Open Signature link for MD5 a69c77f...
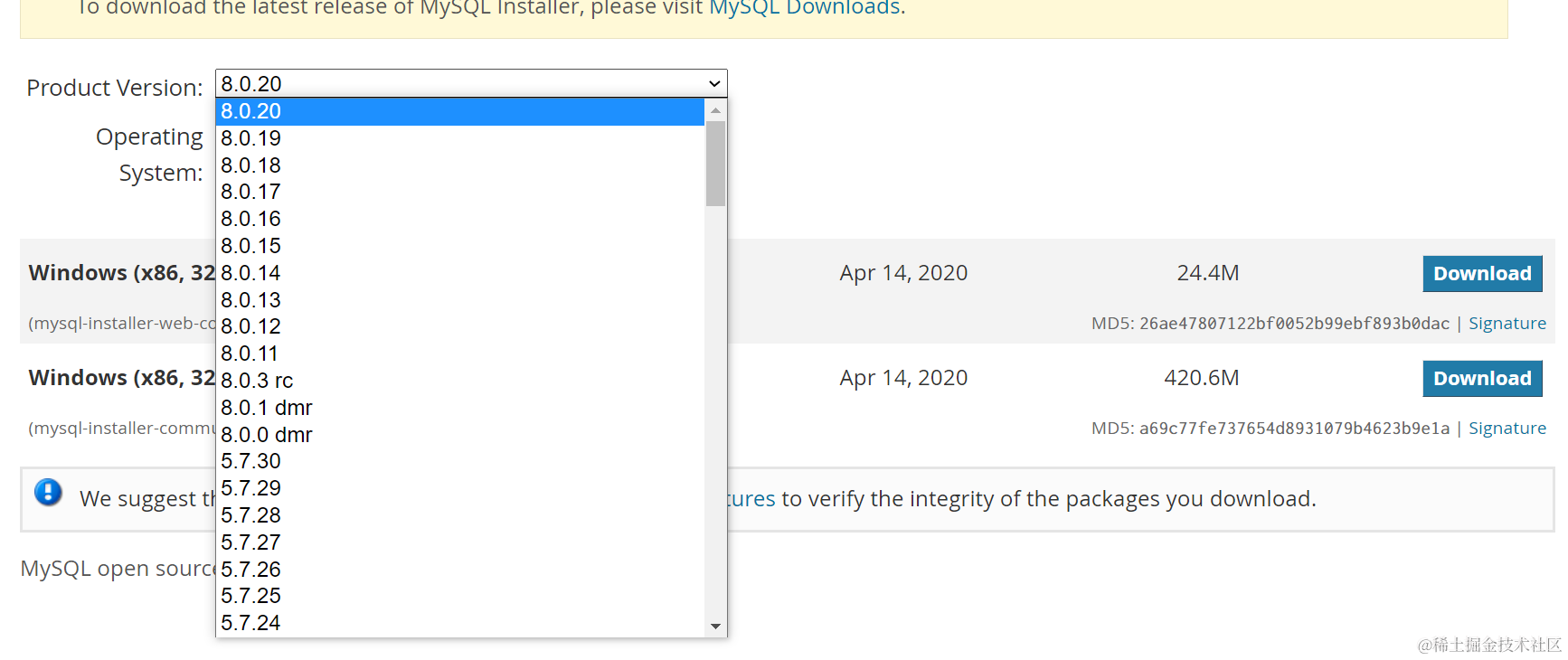Screen dimensions: 1568x660 [1507, 428]
